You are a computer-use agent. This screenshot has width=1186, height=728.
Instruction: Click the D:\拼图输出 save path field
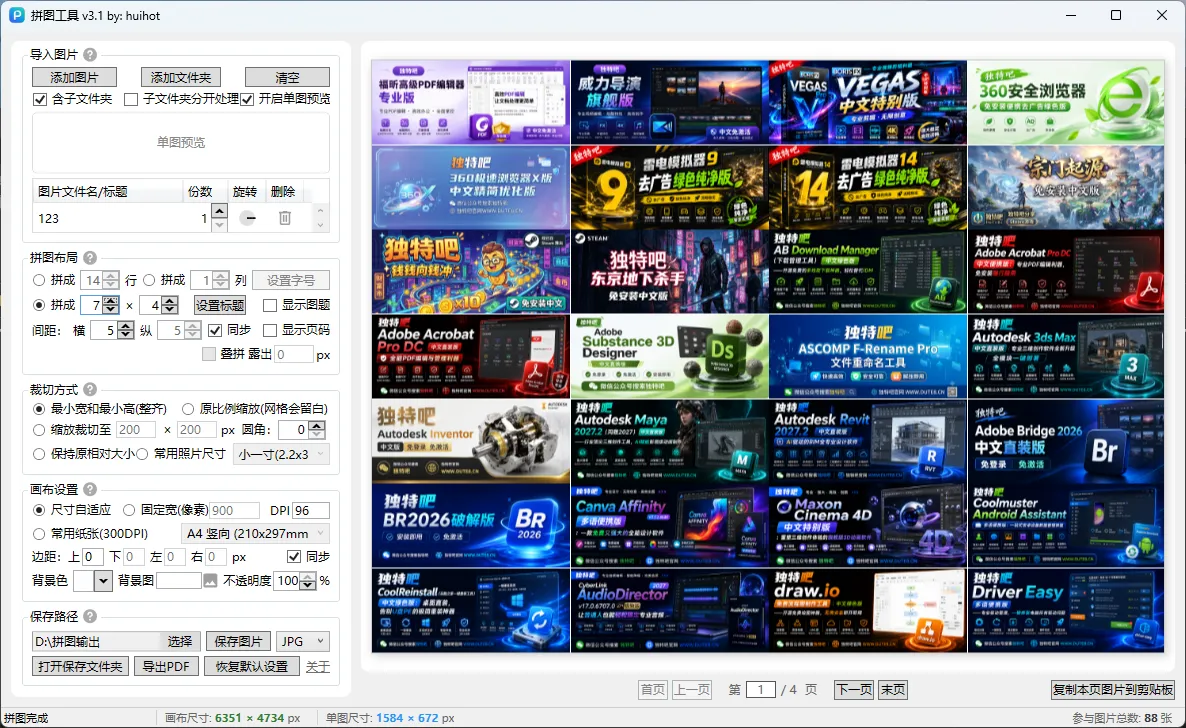click(x=97, y=641)
